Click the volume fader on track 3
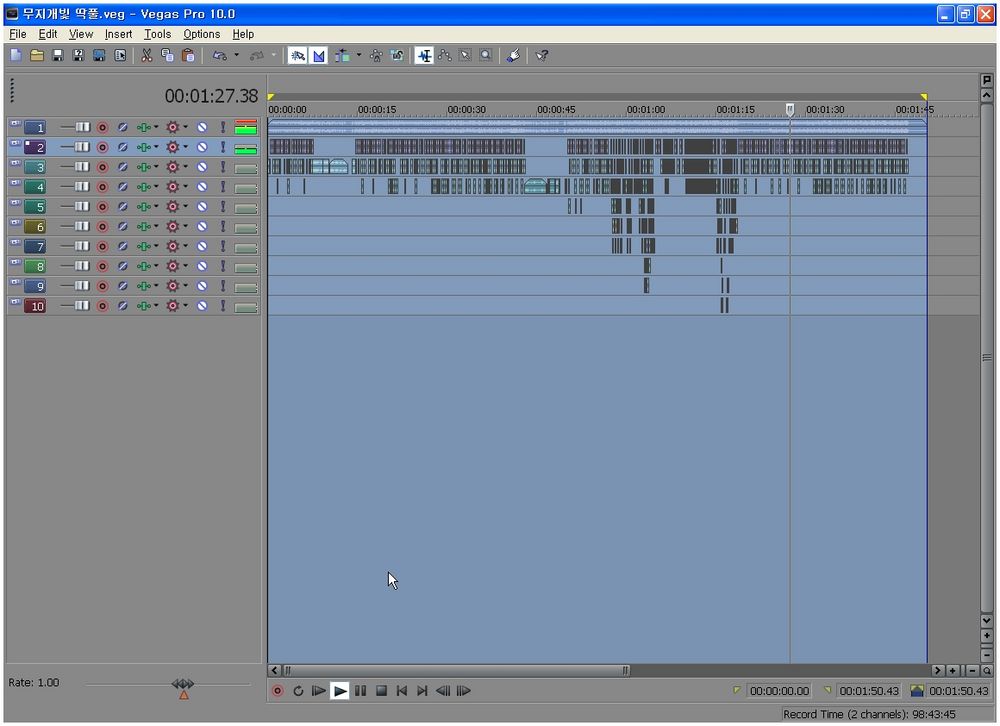Screen dimensions: 1000x726 tap(82, 167)
